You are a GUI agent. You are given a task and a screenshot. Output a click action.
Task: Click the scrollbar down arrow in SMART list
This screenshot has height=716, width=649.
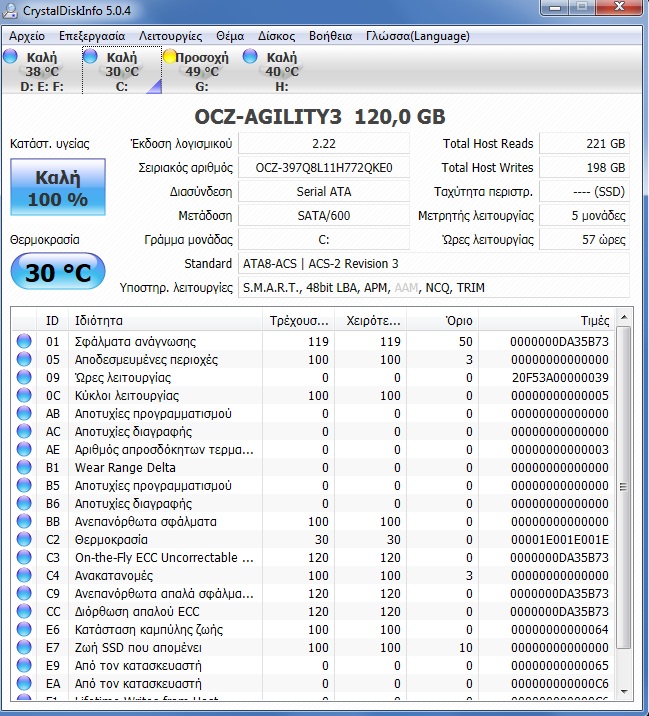point(624,692)
